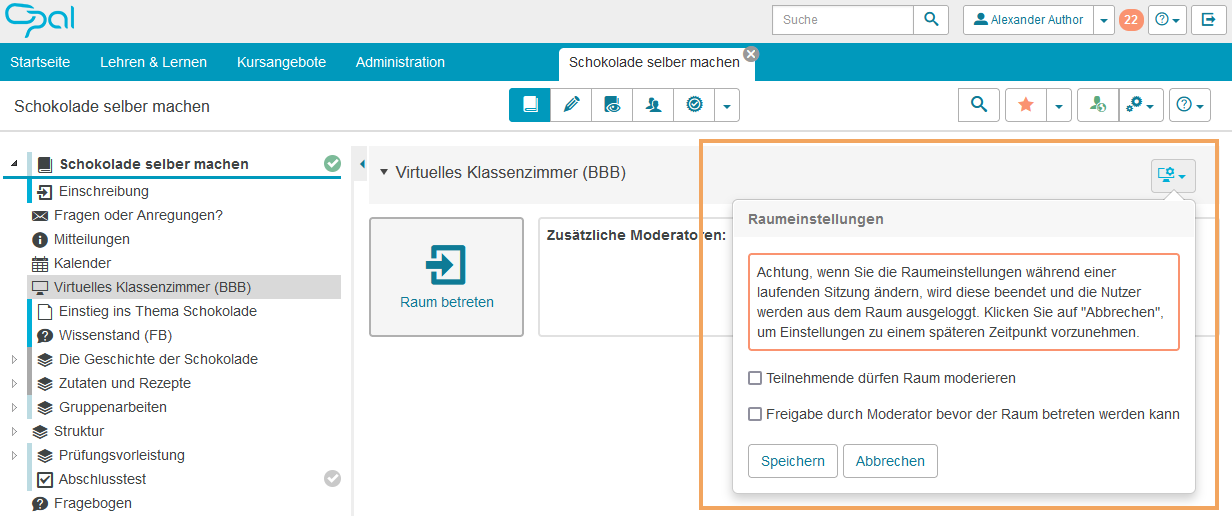Click the checkbox icon beside Abschlusstest

click(45, 479)
